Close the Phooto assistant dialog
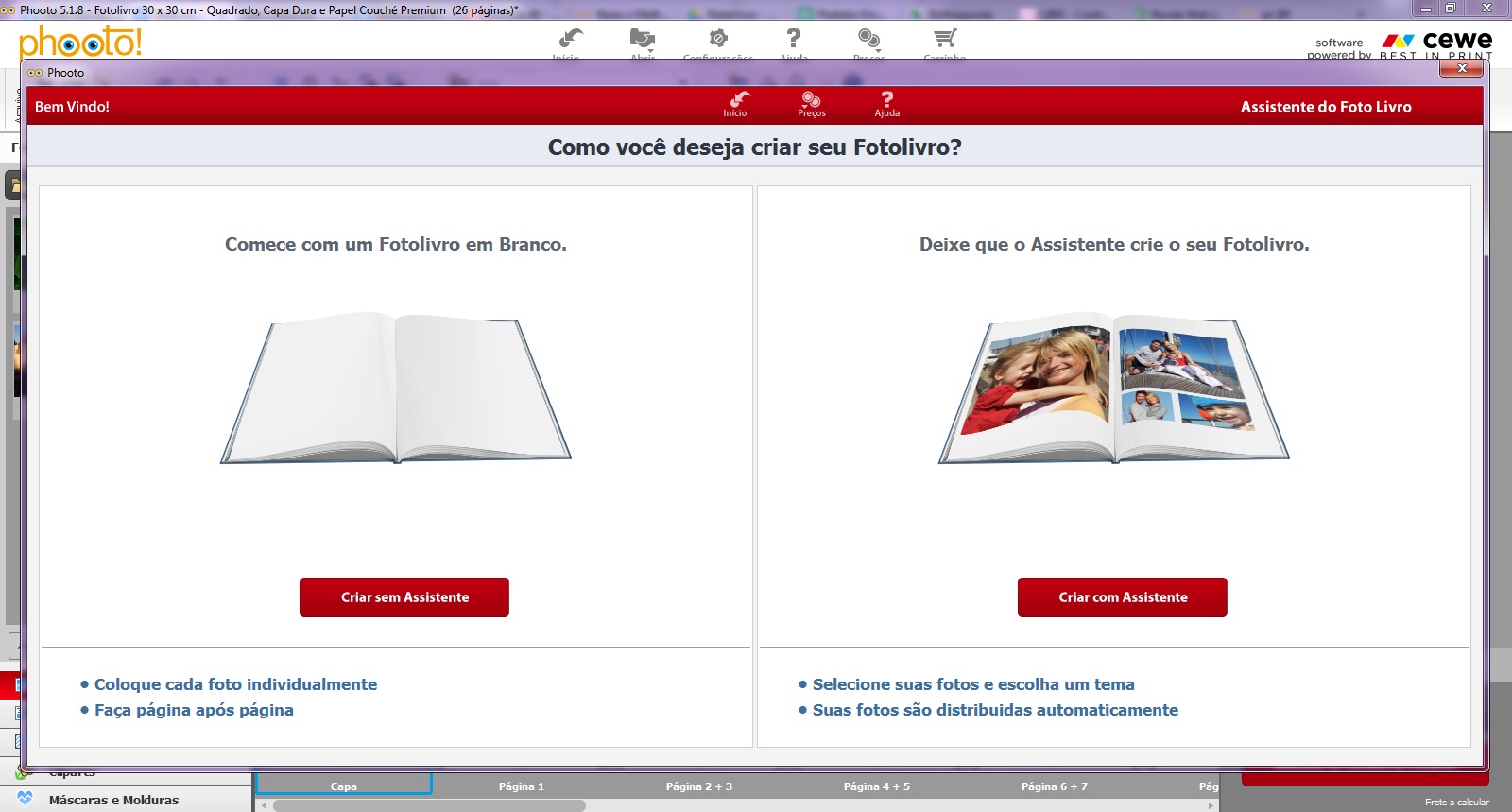The width and height of the screenshot is (1512, 812). [x=1462, y=69]
